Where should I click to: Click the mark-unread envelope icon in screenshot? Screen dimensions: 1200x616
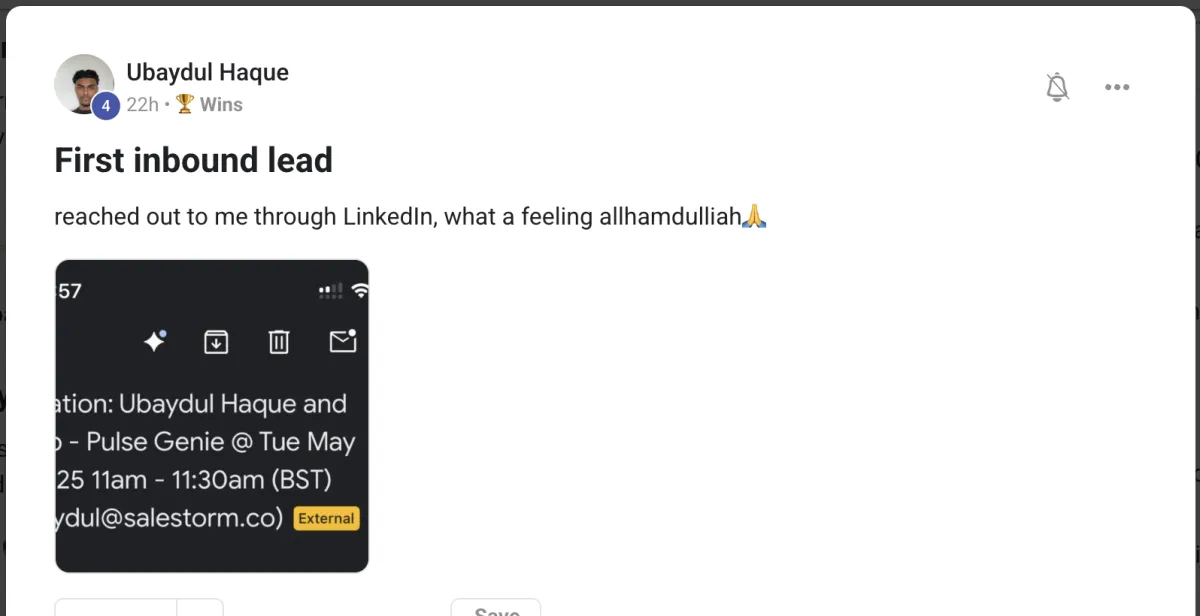click(x=343, y=341)
